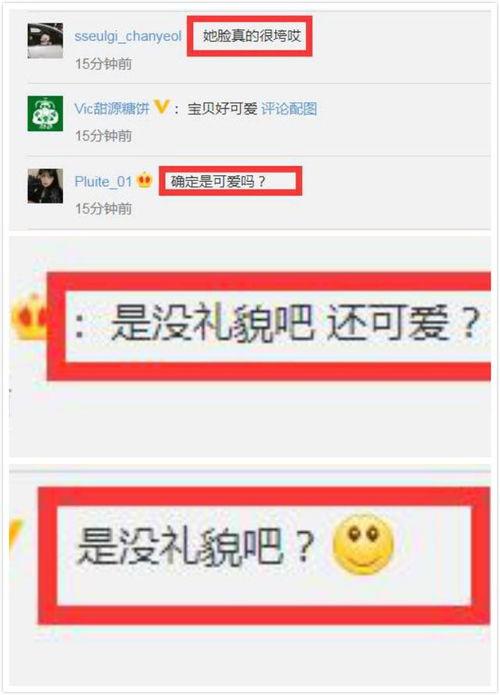
Task: Select the comment 她脸真的很垮哎
Action: pyautogui.click(x=252, y=36)
